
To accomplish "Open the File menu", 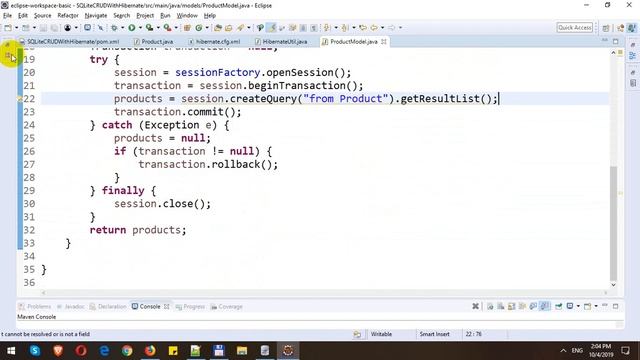I will tap(7, 16).
